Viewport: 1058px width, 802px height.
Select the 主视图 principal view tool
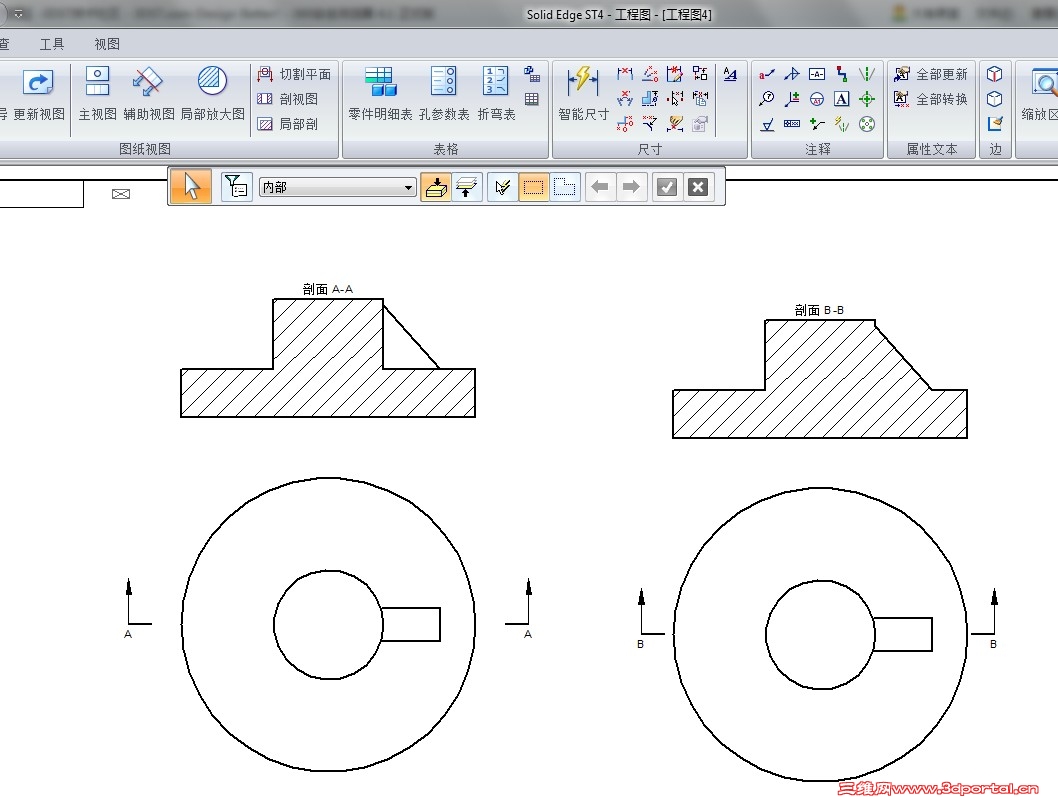click(x=97, y=94)
